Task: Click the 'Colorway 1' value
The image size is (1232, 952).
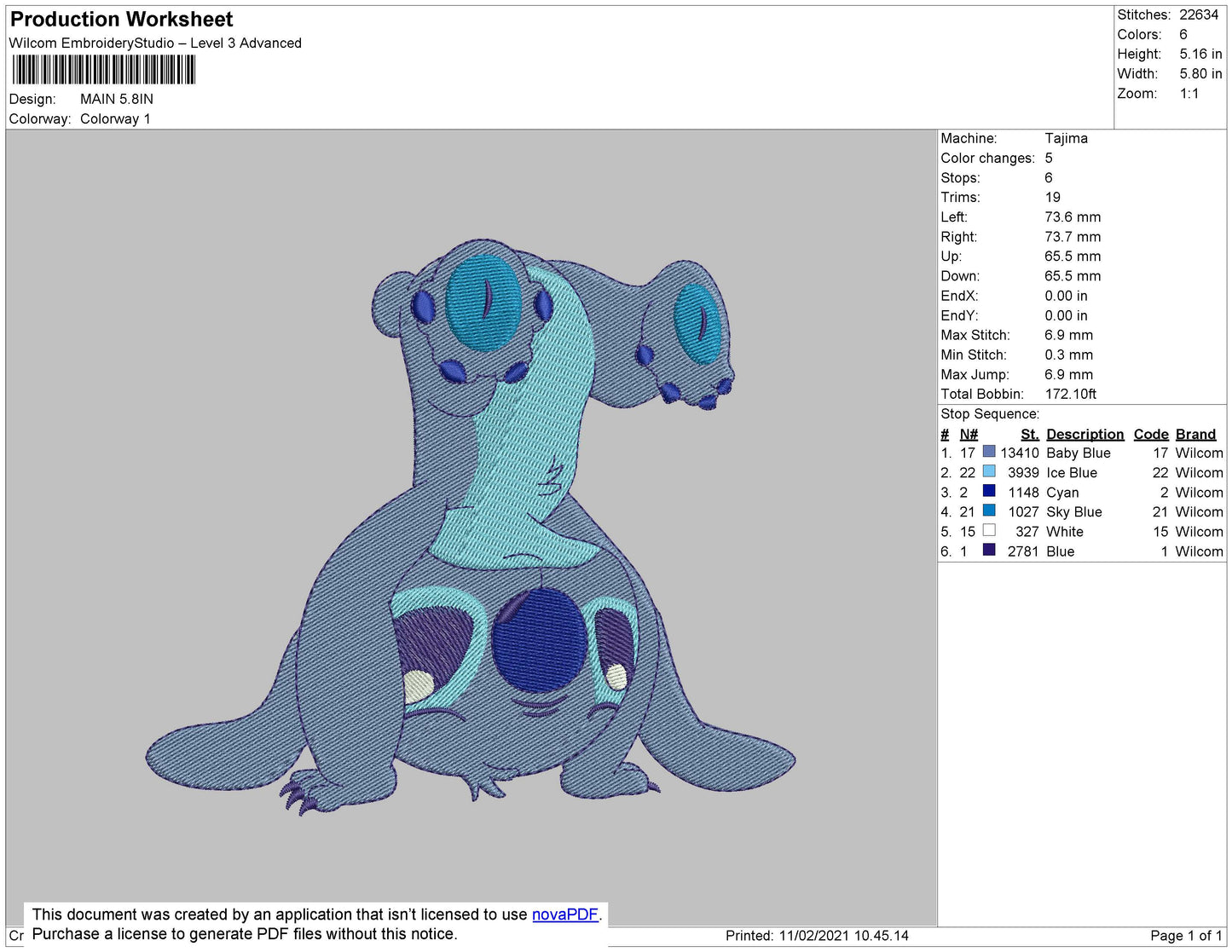Action: tap(115, 119)
